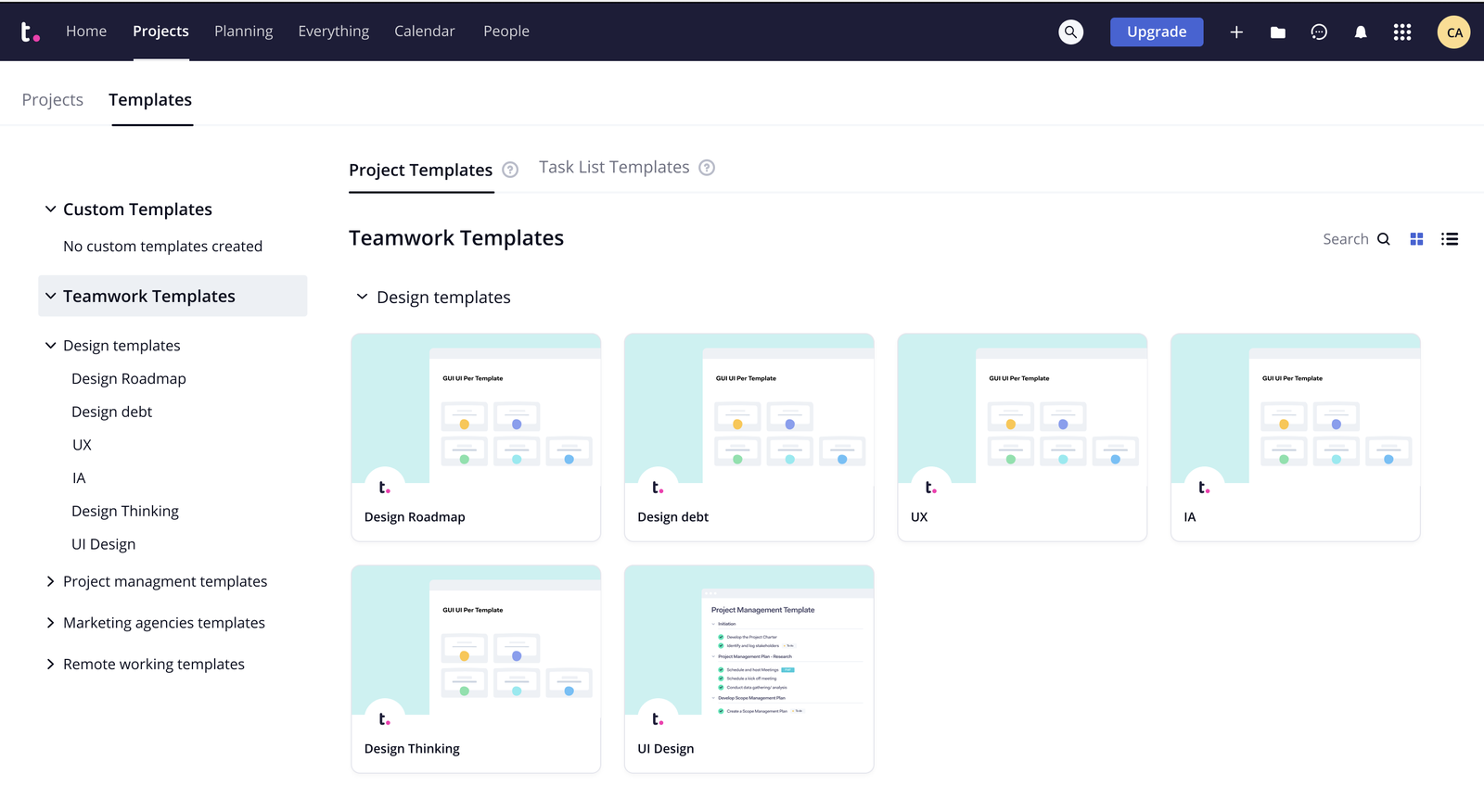1484x812 pixels.
Task: Collapse Design templates chevron in sidebar
Action: click(50, 346)
